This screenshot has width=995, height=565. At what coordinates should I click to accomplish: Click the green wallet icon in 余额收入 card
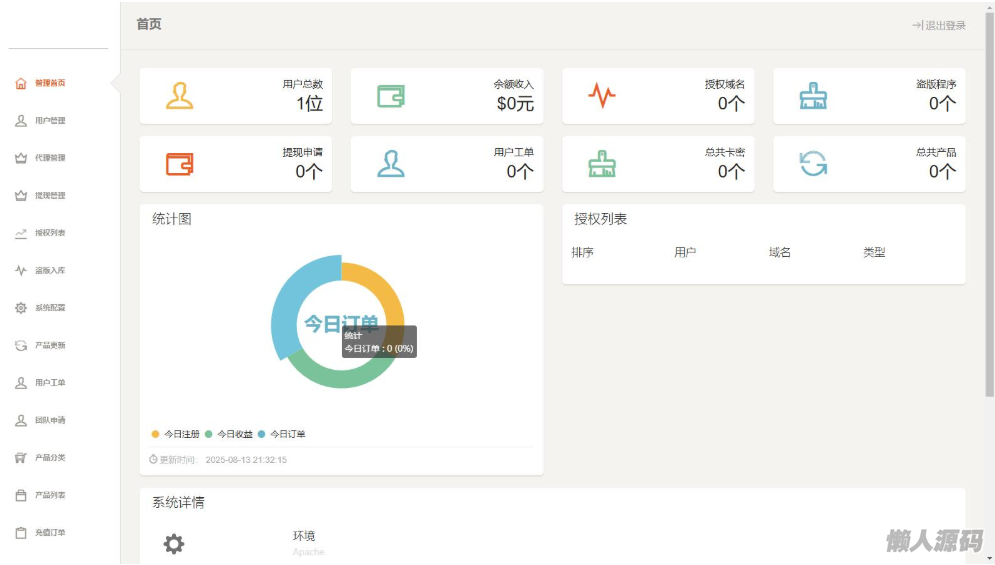[390, 96]
